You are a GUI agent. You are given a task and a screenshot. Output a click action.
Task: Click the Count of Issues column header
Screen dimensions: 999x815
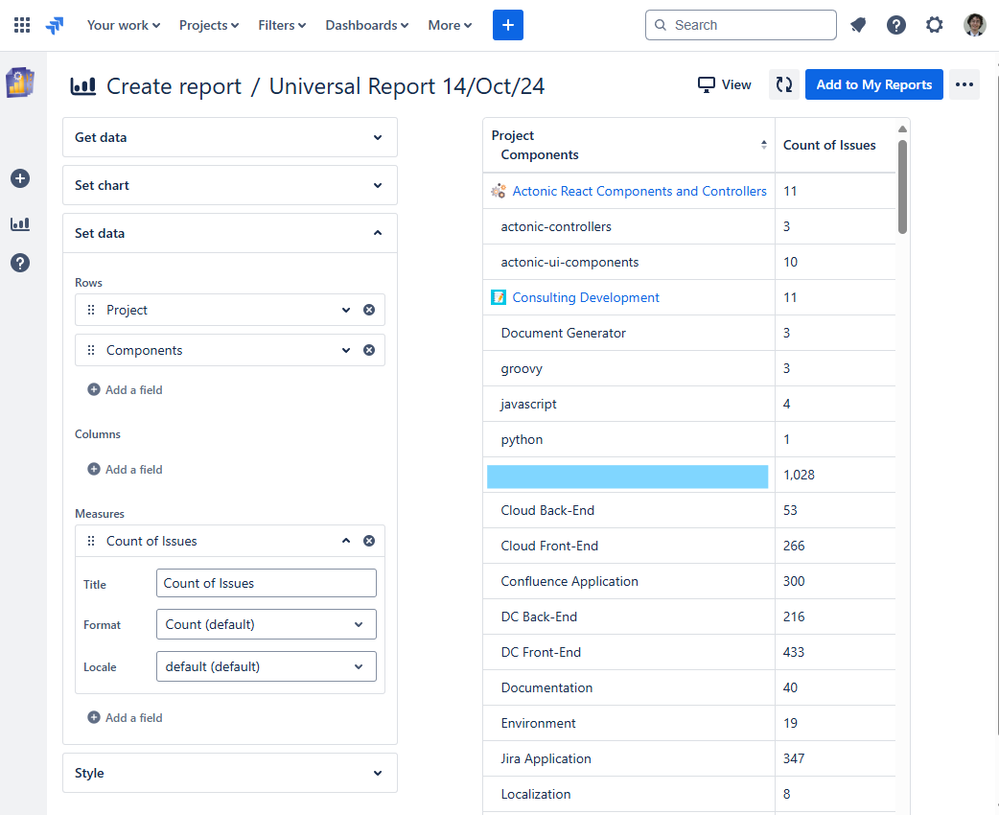point(829,145)
